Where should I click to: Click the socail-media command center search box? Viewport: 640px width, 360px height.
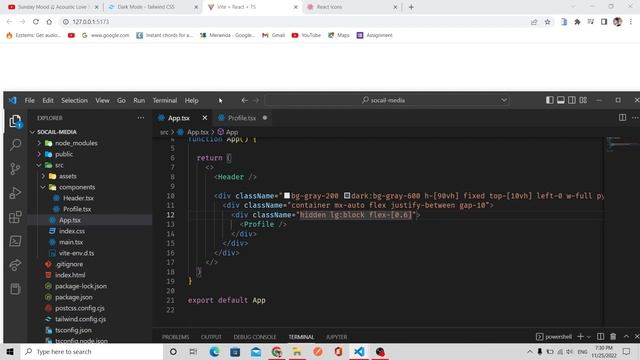tap(387, 100)
